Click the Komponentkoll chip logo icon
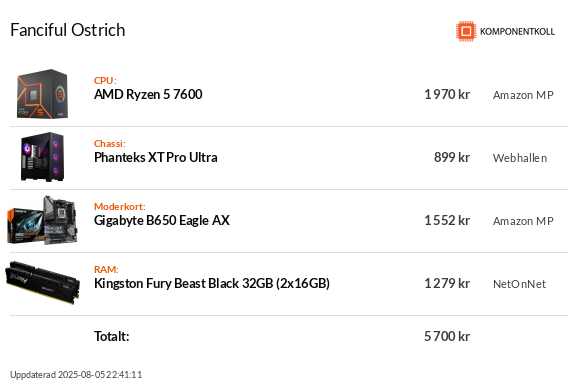The image size is (577, 388). [x=466, y=31]
